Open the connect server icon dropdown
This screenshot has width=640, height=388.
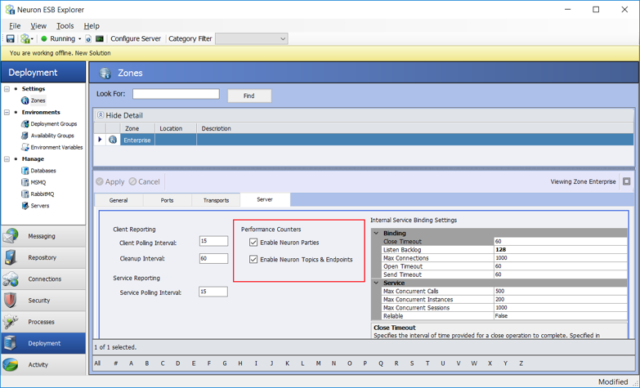(x=27, y=39)
